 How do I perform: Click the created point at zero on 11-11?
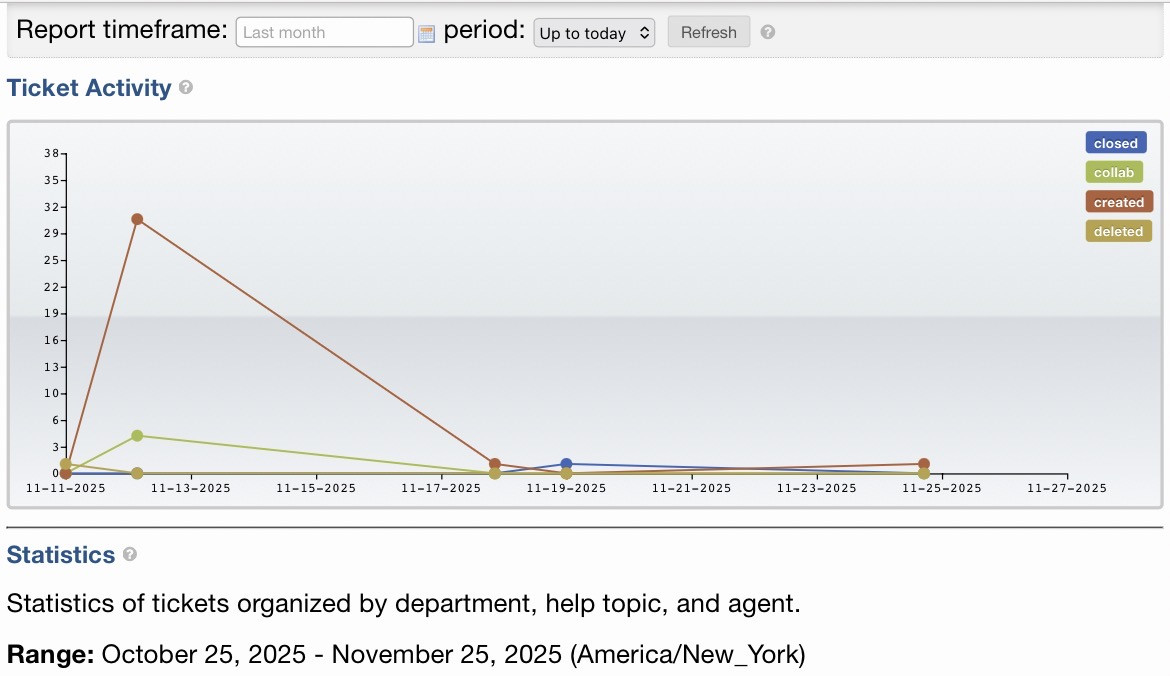[x=66, y=474]
